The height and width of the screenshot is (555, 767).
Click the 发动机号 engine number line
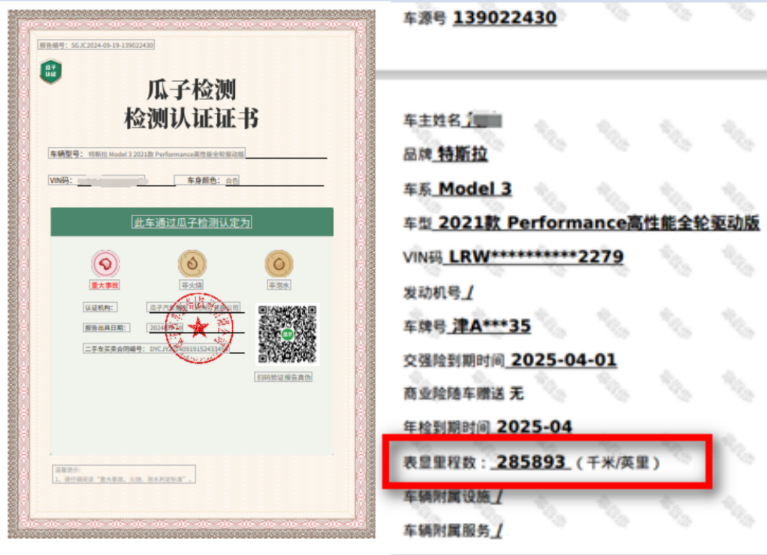(438, 293)
